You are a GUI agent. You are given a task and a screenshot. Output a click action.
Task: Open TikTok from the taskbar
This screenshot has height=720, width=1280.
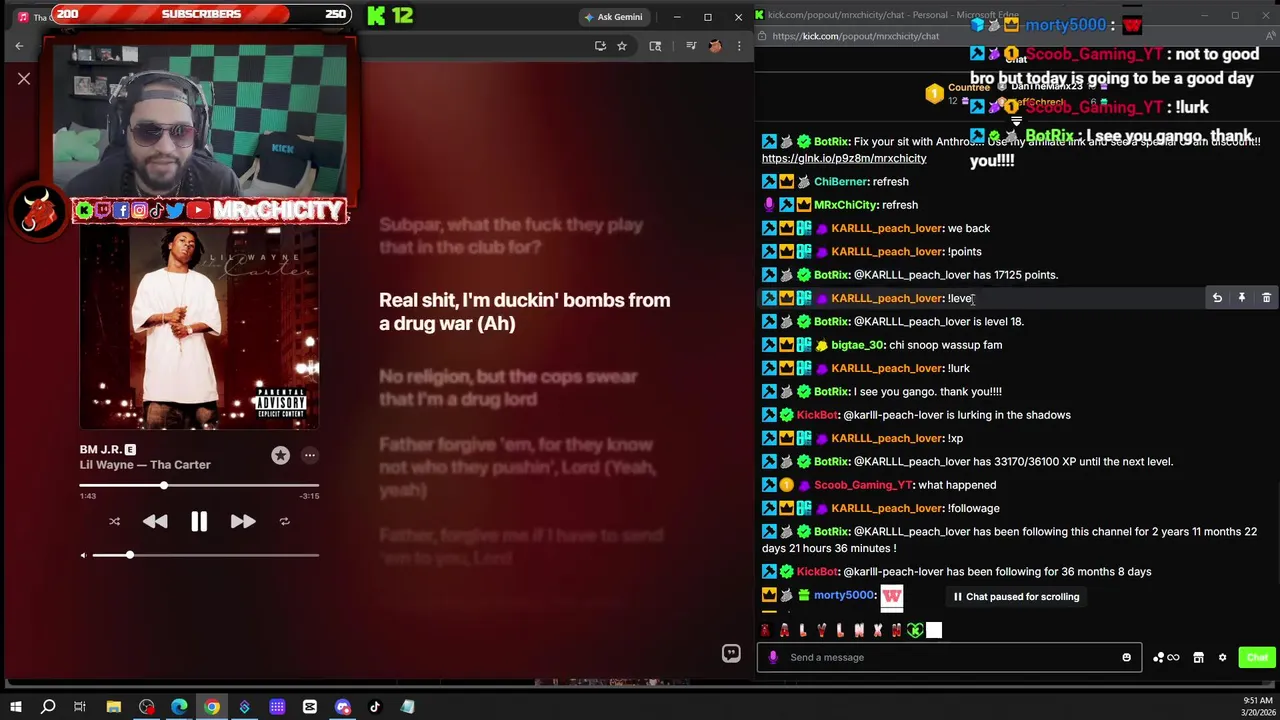click(x=375, y=707)
